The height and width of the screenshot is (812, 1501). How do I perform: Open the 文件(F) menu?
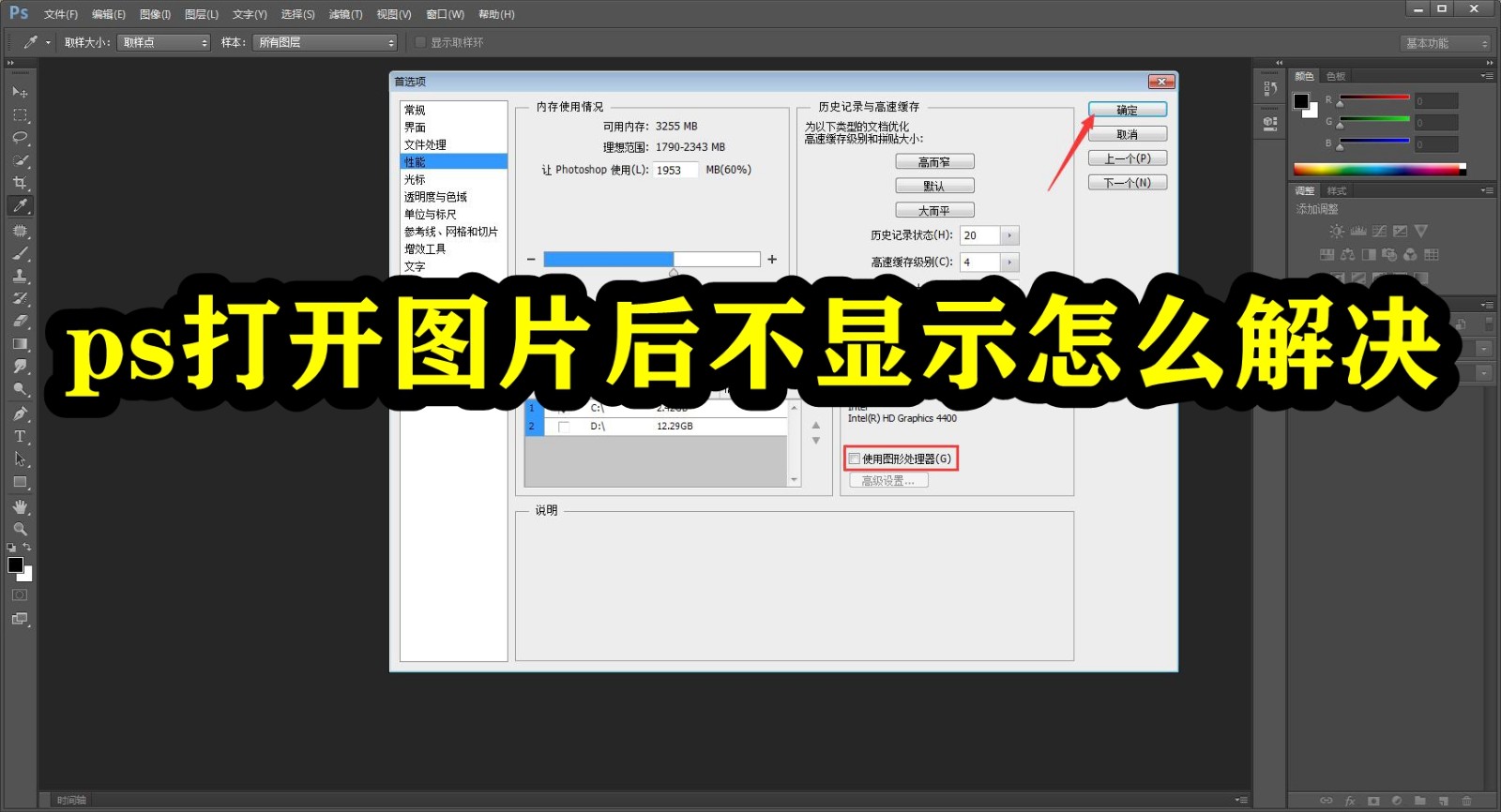(61, 14)
